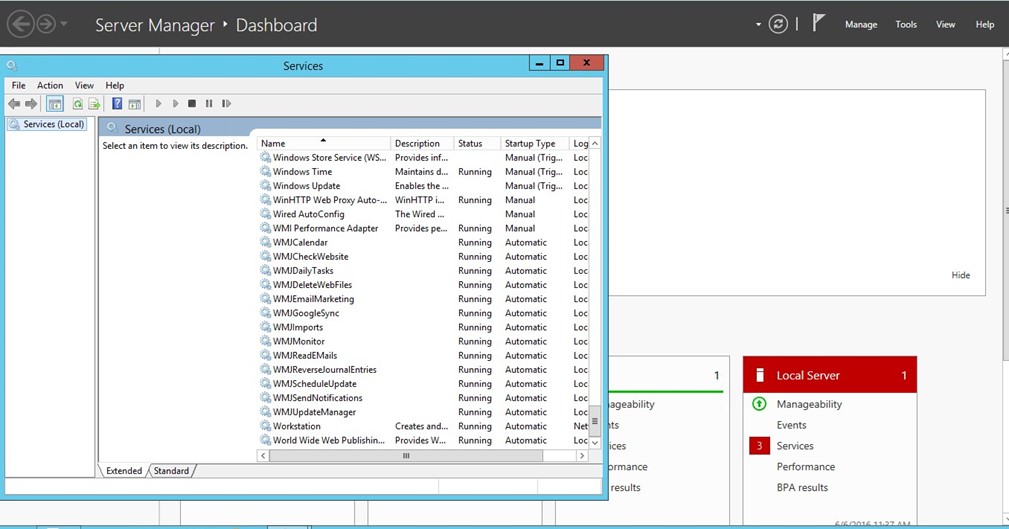This screenshot has height=529, width=1009.
Task: Open BPA results under Local Server
Action: (x=802, y=487)
